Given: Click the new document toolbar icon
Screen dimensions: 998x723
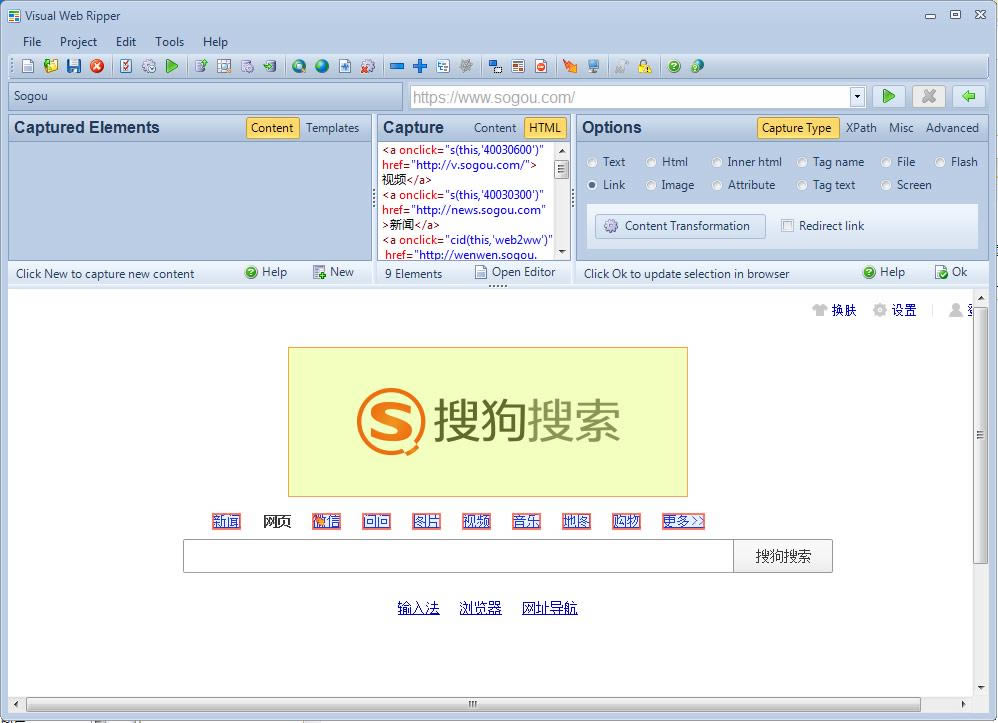Looking at the screenshot, I should tap(27, 66).
